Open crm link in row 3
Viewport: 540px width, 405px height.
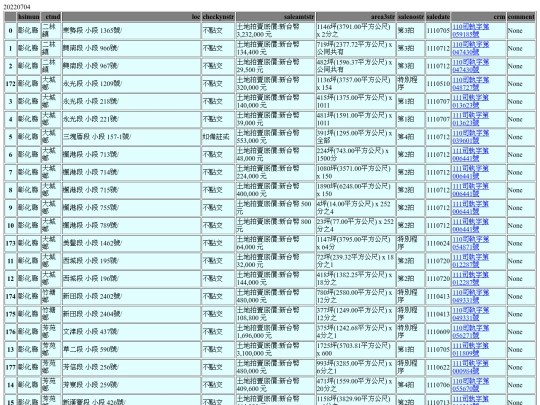click(x=470, y=102)
